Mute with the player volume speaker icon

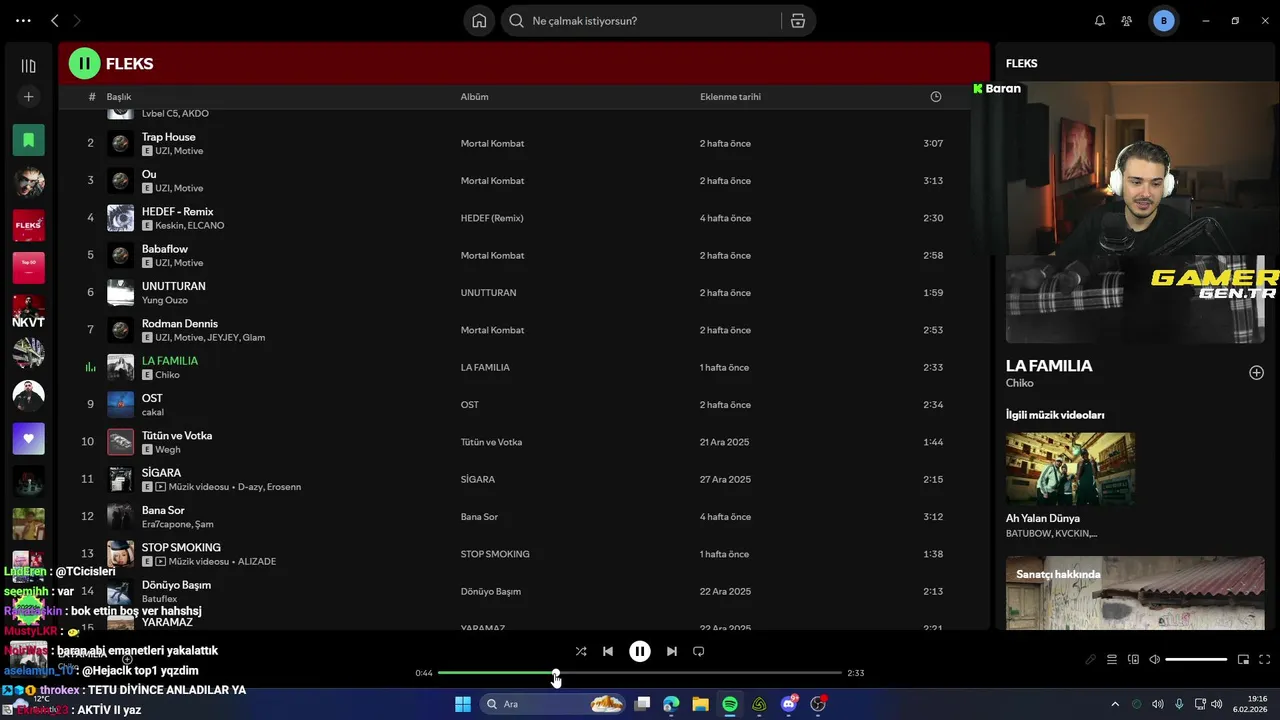click(1154, 660)
